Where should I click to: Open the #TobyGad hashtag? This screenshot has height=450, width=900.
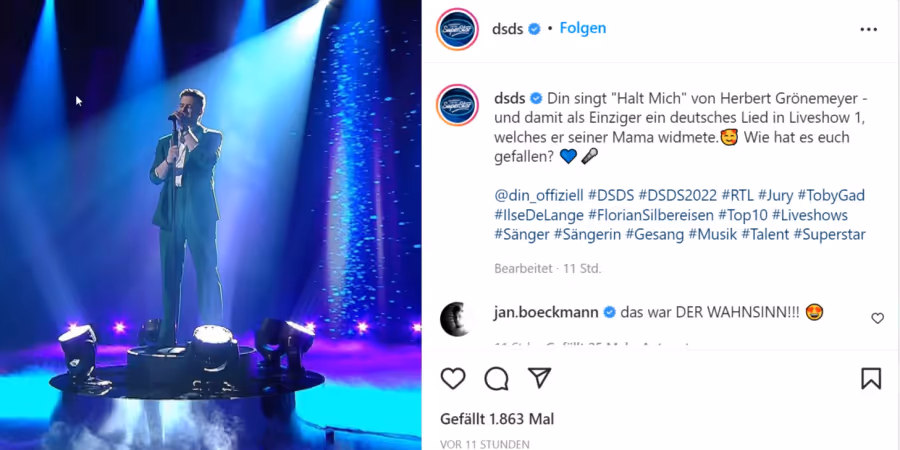tap(831, 196)
